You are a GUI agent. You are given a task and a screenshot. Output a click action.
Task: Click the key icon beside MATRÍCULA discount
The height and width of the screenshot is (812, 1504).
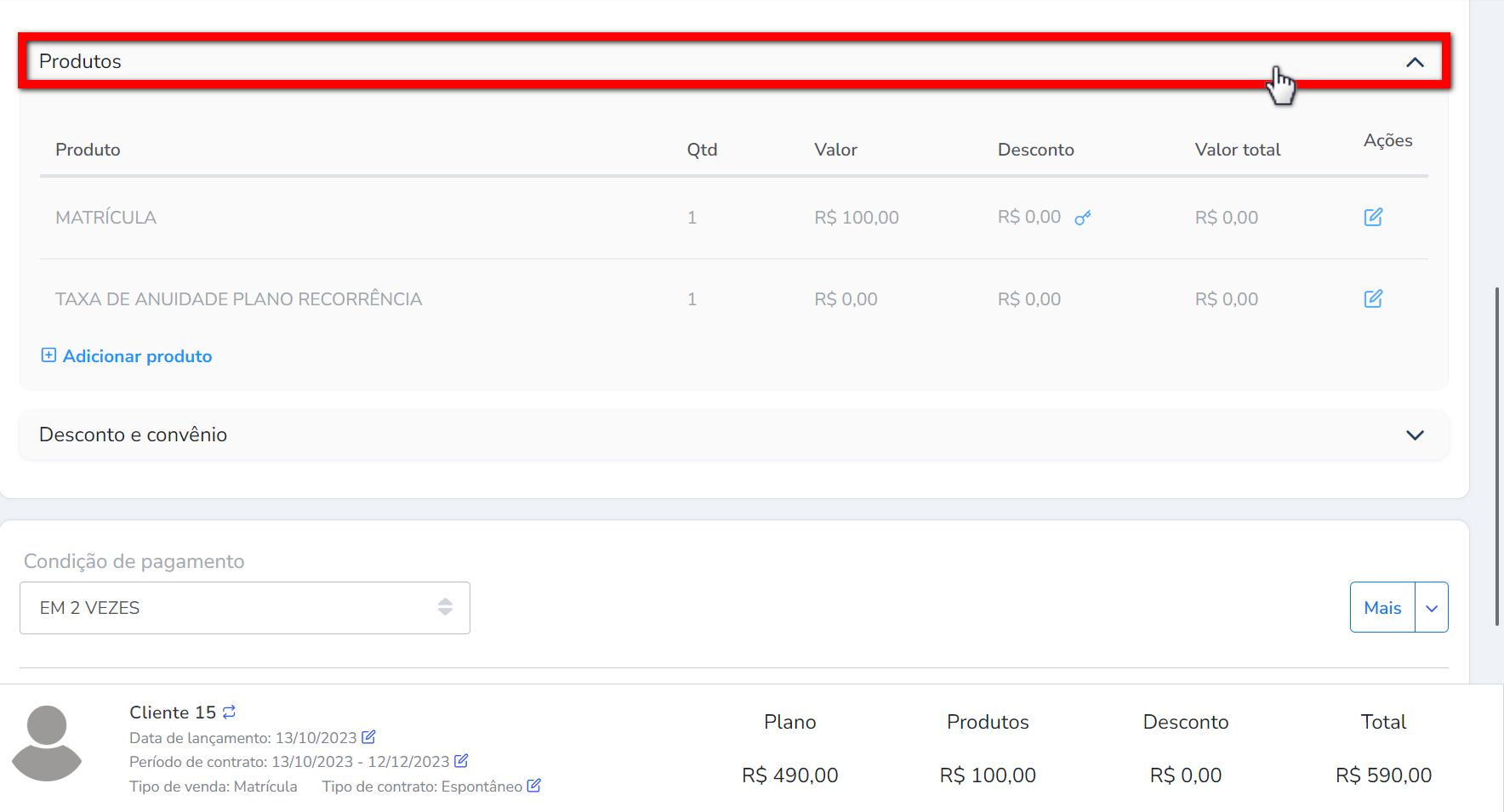(1082, 219)
